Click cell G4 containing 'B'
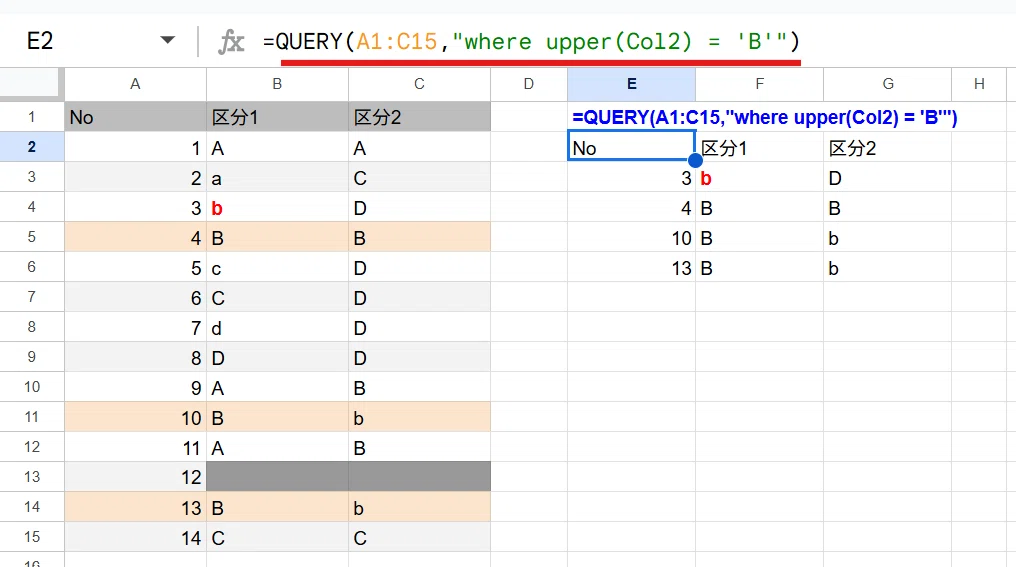 [x=888, y=207]
